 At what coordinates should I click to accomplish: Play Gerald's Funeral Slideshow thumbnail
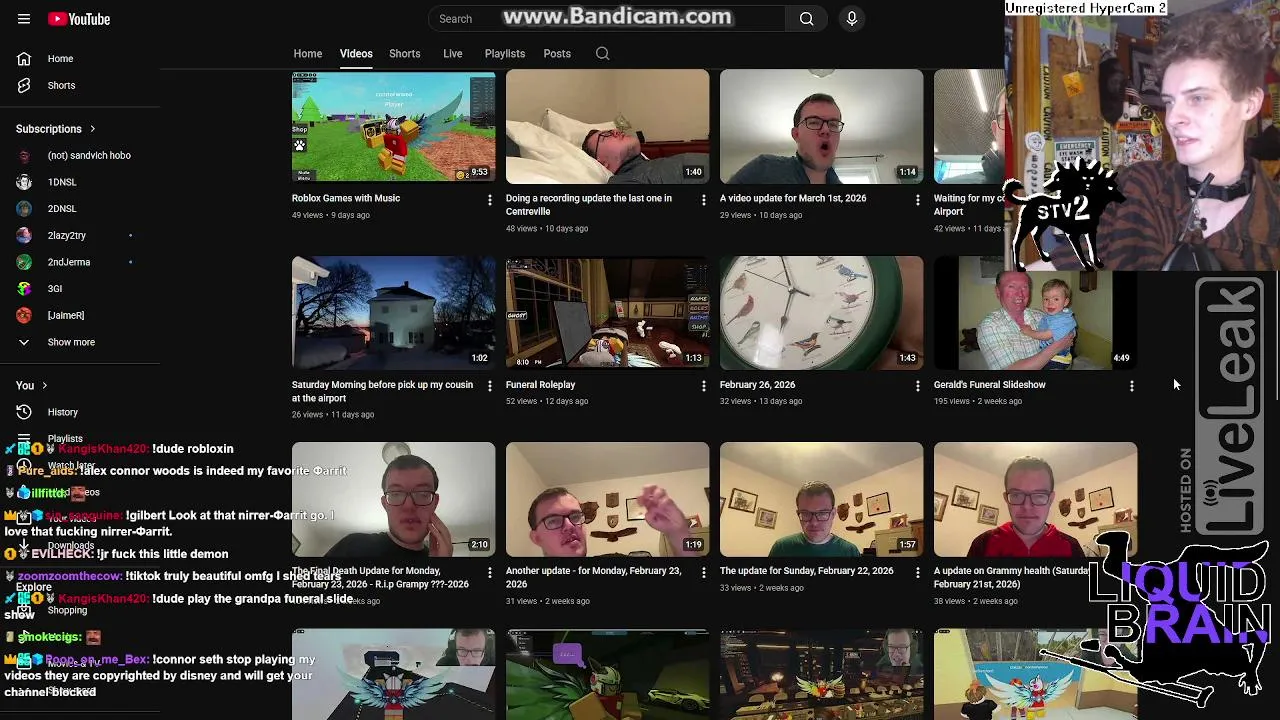(x=1036, y=313)
